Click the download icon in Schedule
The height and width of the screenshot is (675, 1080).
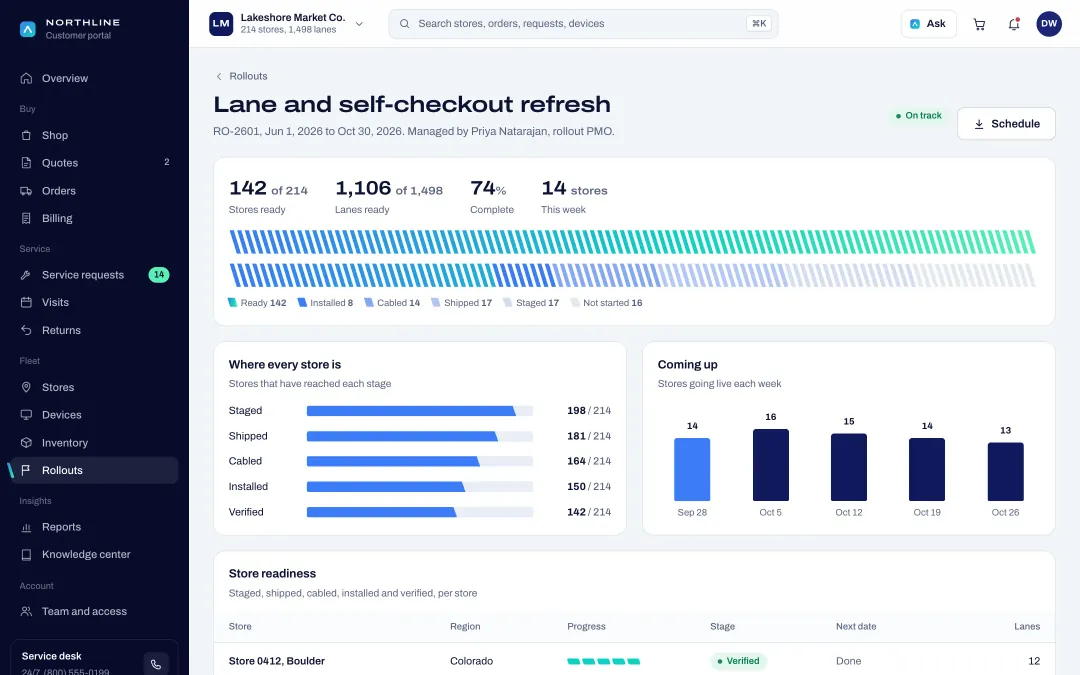click(979, 124)
